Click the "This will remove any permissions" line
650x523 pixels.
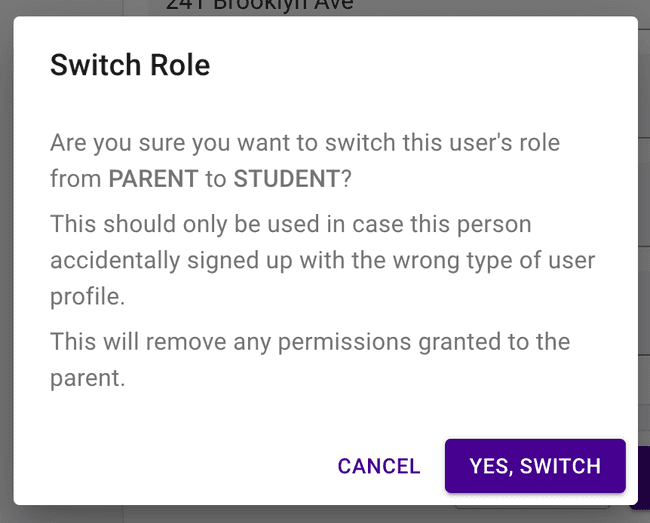point(310,342)
